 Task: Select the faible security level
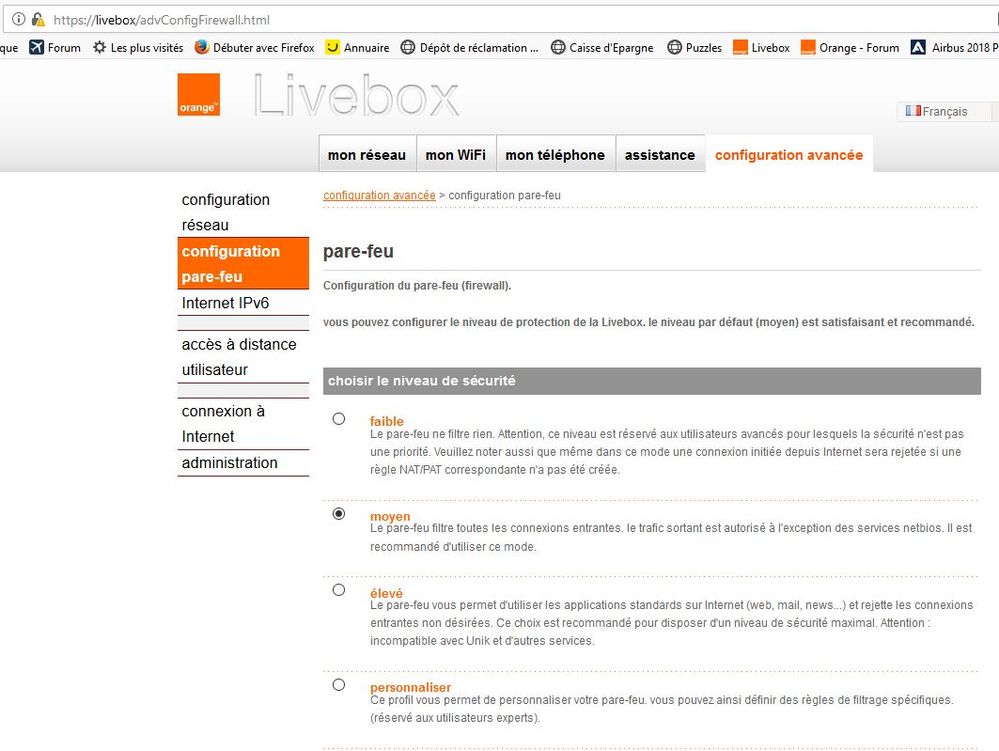(x=339, y=418)
